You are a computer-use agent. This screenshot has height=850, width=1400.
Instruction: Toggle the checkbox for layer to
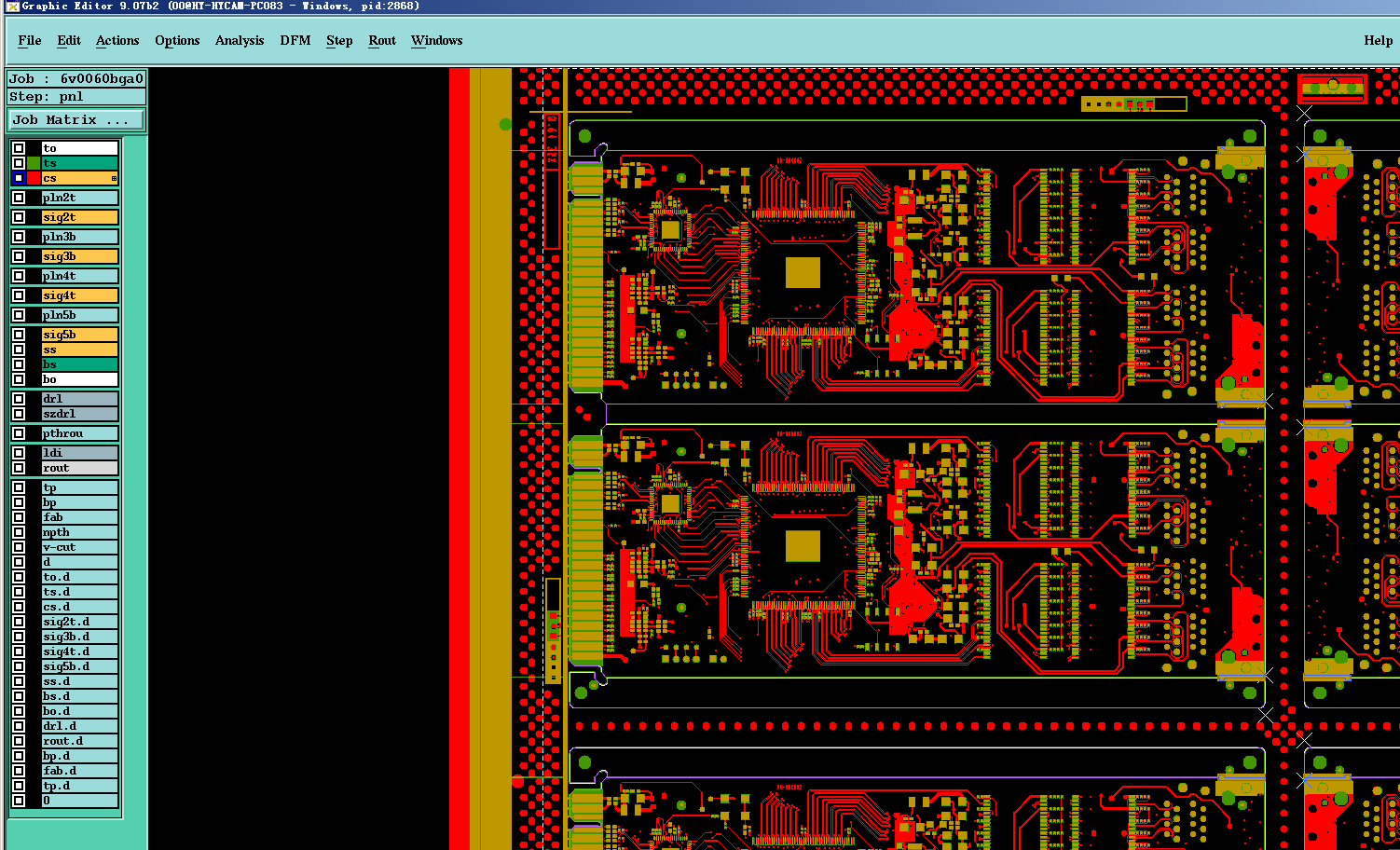pyautogui.click(x=19, y=148)
